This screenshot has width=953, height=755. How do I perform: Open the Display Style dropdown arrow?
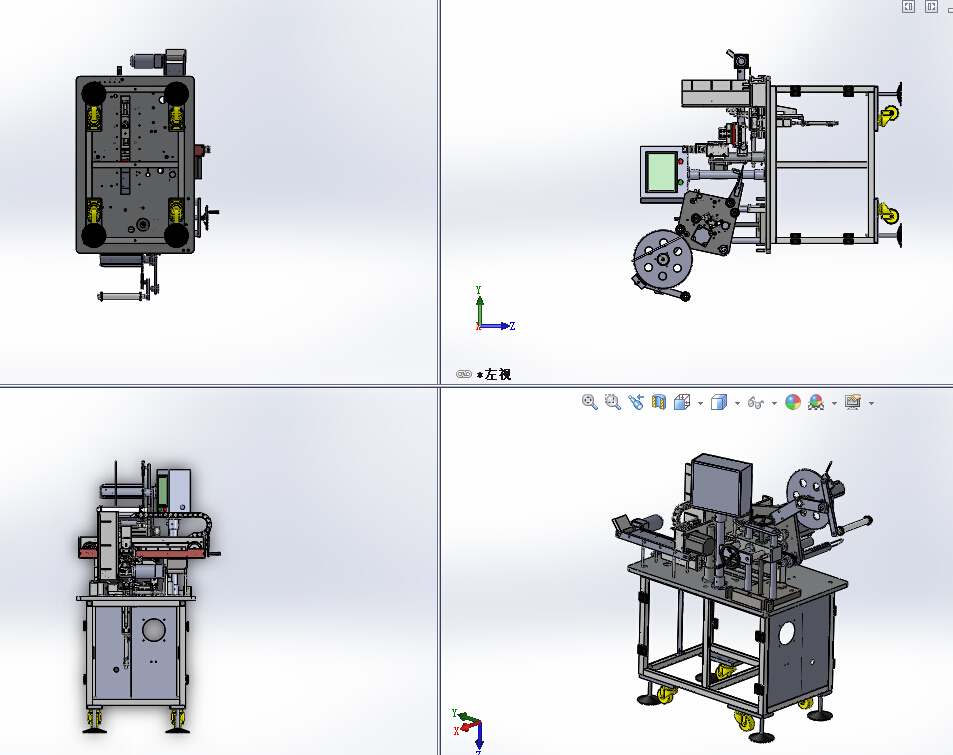tap(737, 404)
